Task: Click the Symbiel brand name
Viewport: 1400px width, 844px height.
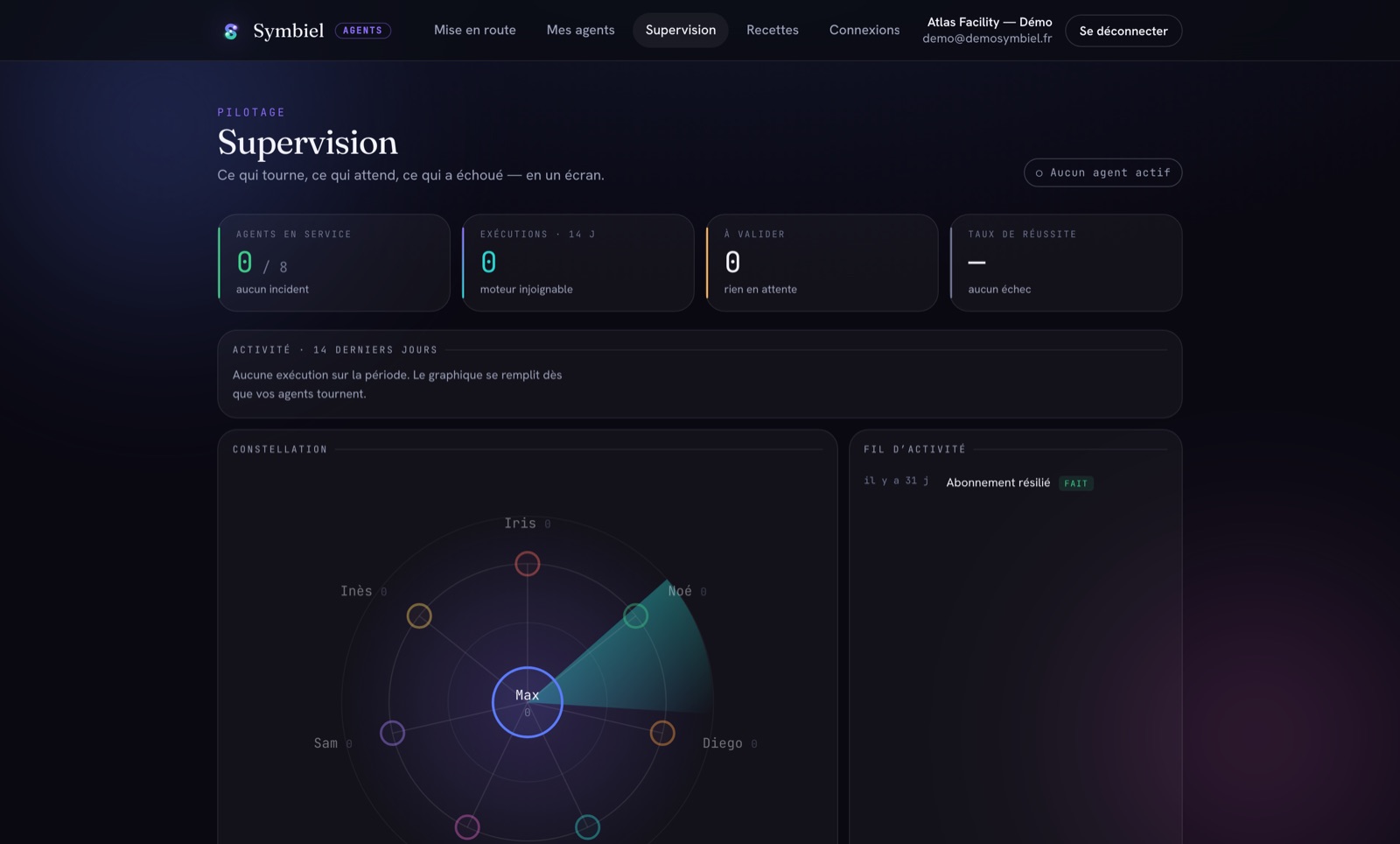Action: pyautogui.click(x=289, y=31)
